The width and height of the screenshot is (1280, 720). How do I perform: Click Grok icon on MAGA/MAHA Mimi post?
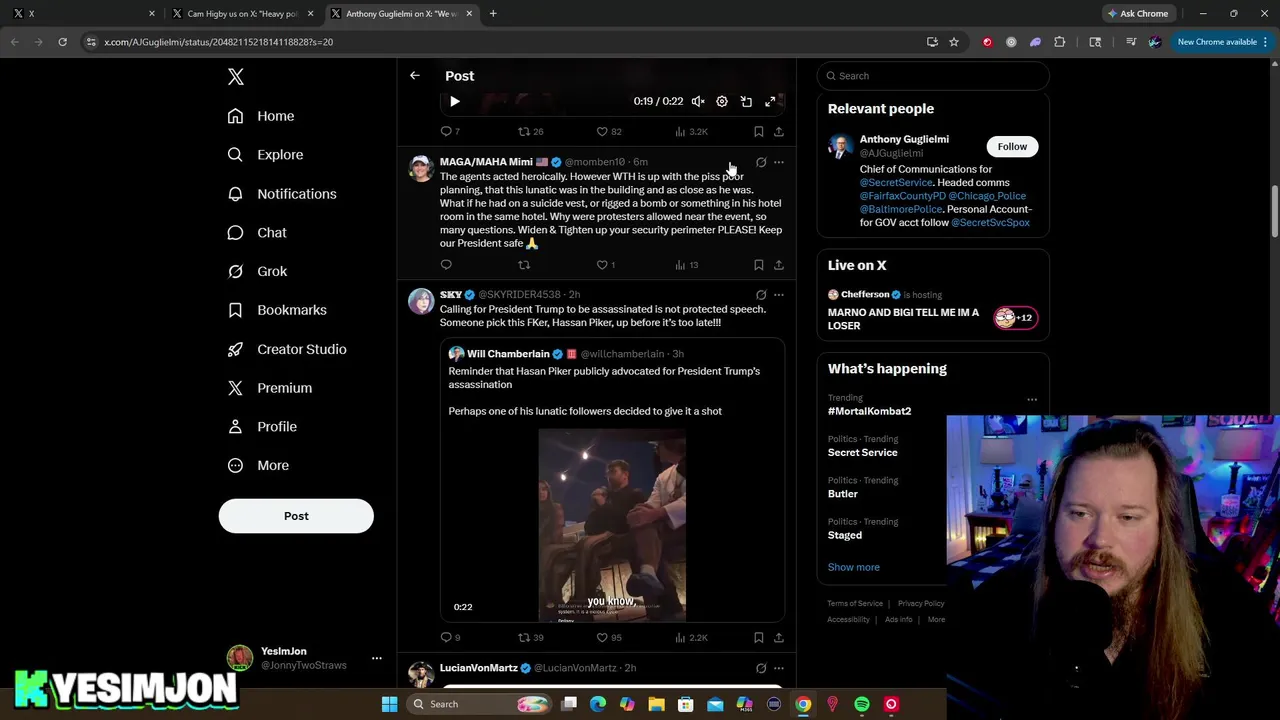click(x=761, y=162)
